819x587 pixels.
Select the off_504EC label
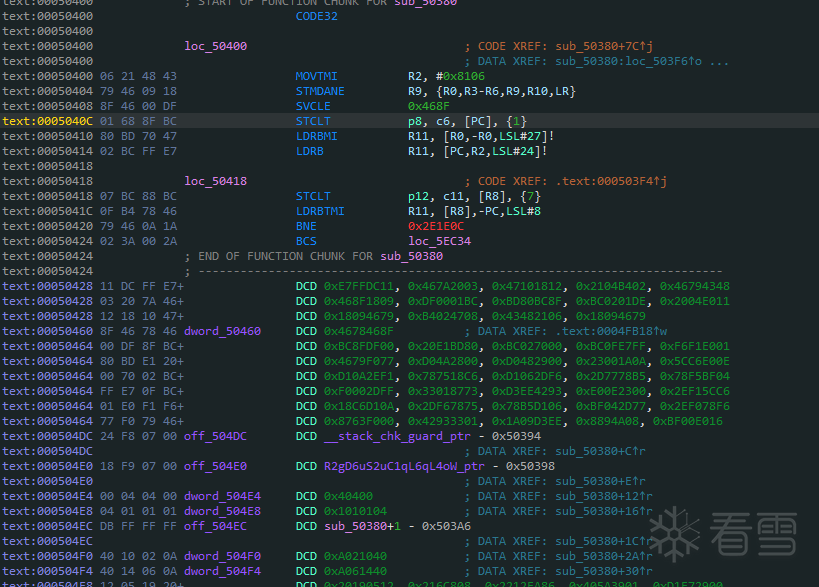[x=215, y=526]
